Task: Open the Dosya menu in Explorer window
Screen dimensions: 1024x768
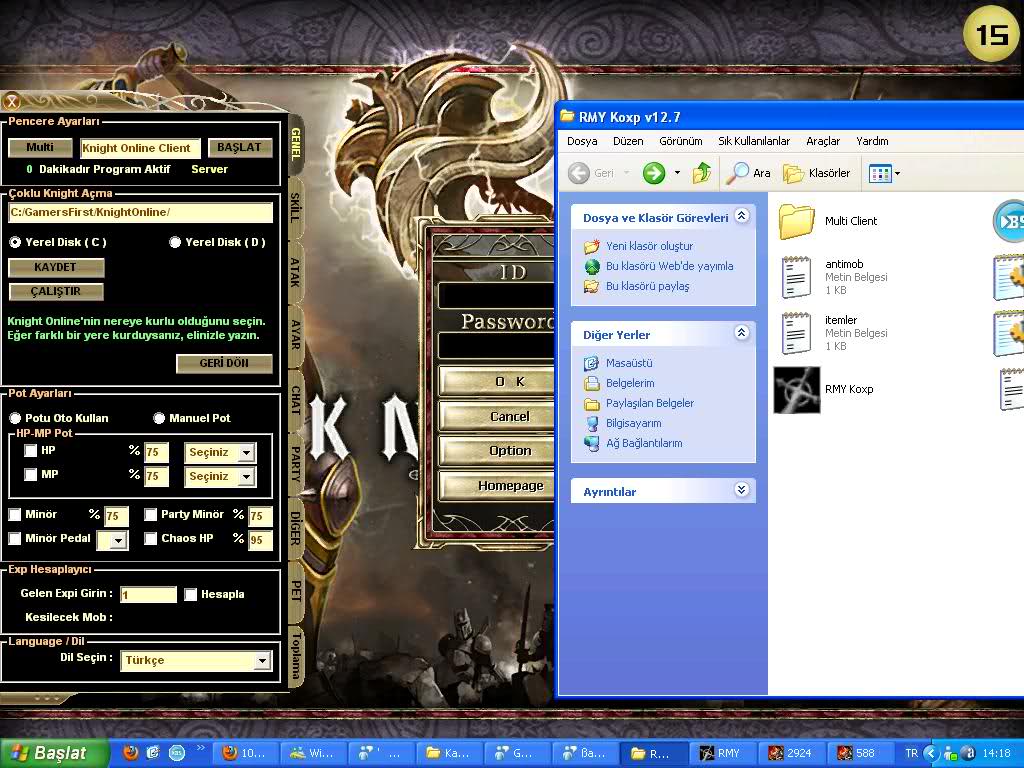Action: click(x=582, y=141)
